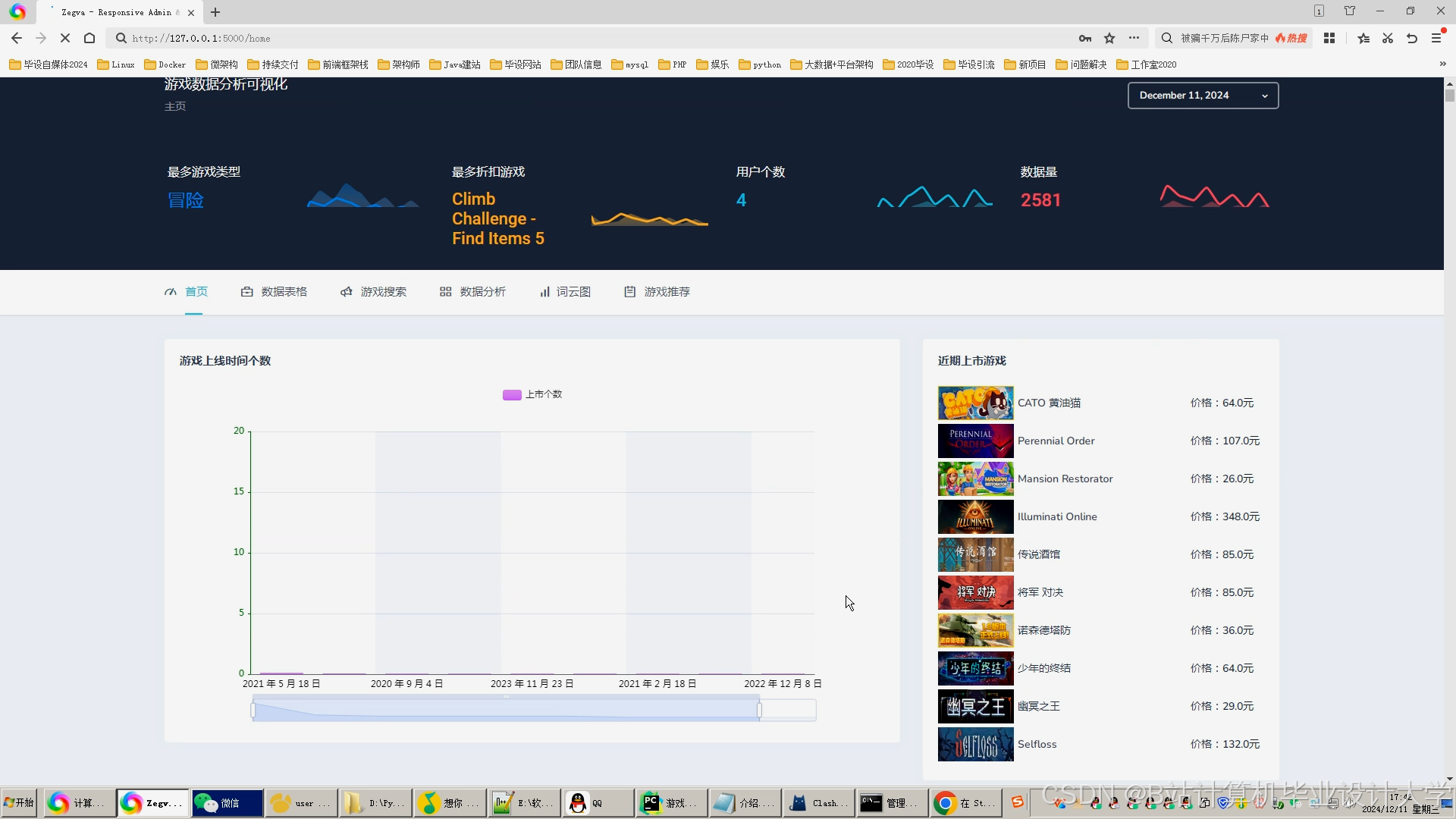Expand the bookmarks bar overflow chevron
The height and width of the screenshot is (819, 1456).
click(1442, 64)
